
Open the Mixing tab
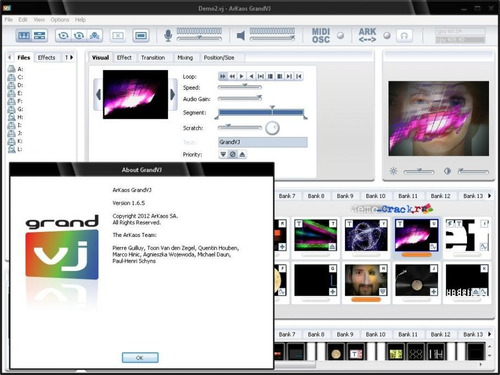point(185,58)
